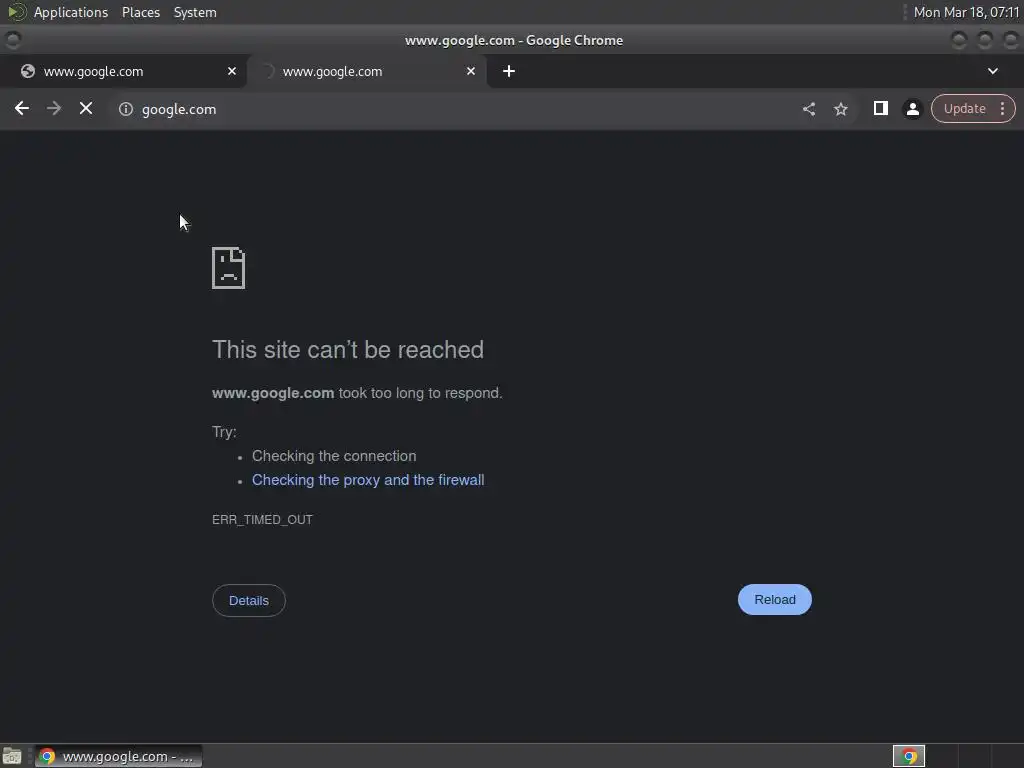The width and height of the screenshot is (1024, 768).
Task: Show error Details
Action: (x=249, y=600)
